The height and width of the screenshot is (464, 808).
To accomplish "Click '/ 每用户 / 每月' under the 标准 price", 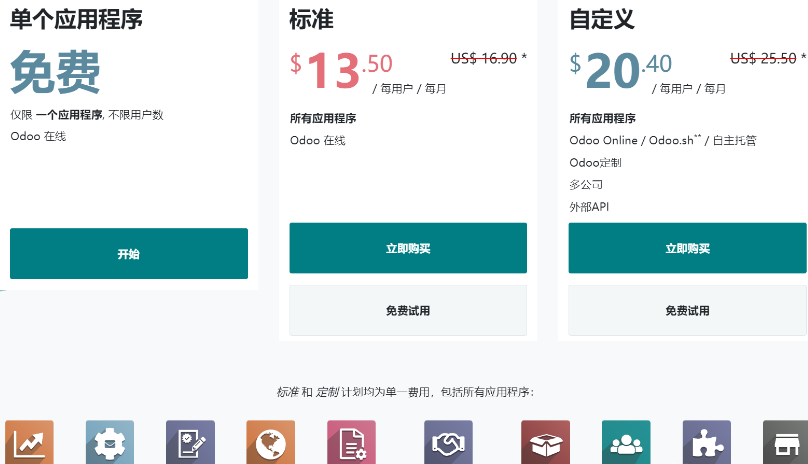I will click(x=409, y=89).
